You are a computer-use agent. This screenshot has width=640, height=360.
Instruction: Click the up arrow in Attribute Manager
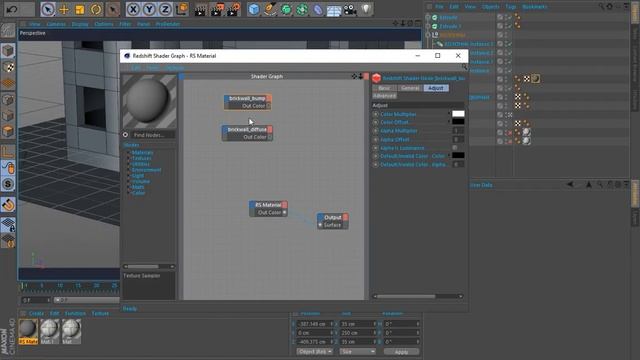589,184
